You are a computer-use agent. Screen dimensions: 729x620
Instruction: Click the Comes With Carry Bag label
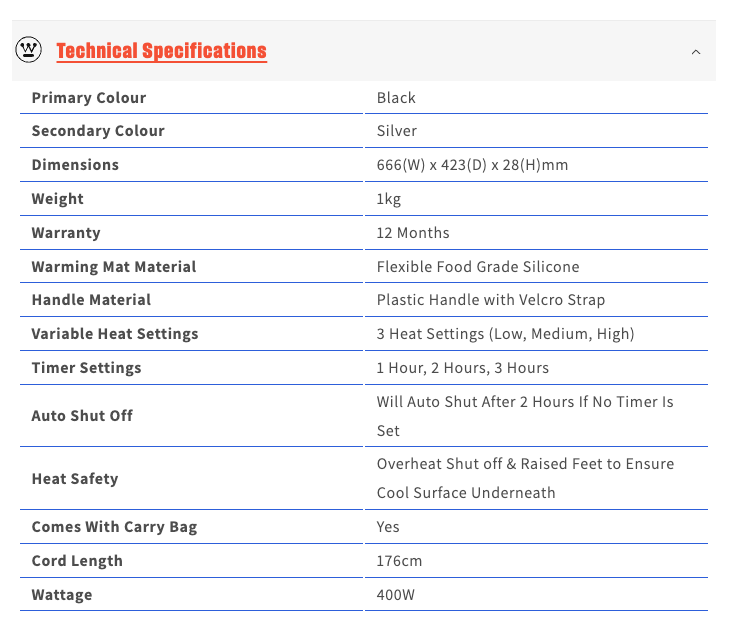(114, 527)
